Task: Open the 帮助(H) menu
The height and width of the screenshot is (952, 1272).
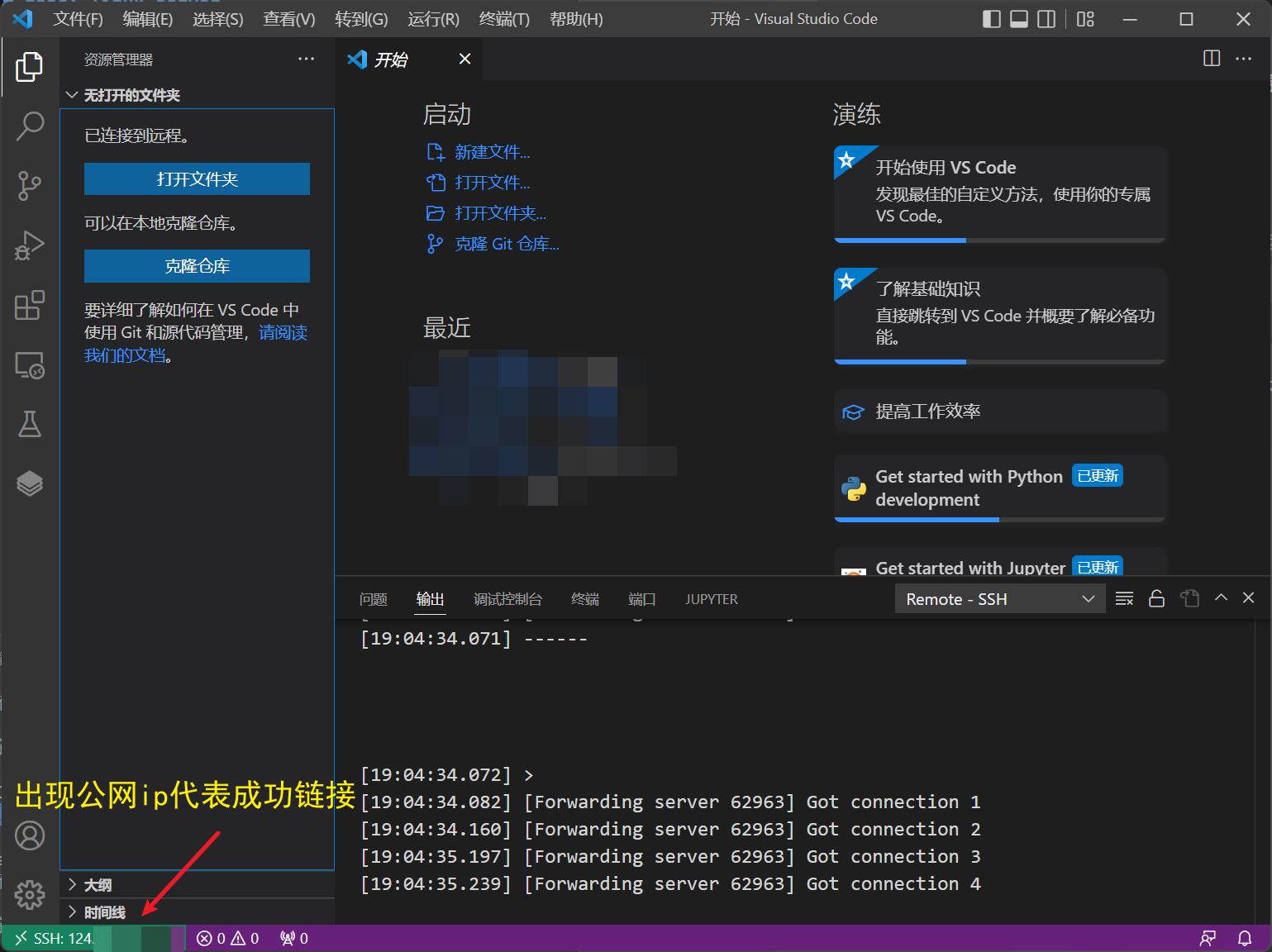Action: [576, 19]
